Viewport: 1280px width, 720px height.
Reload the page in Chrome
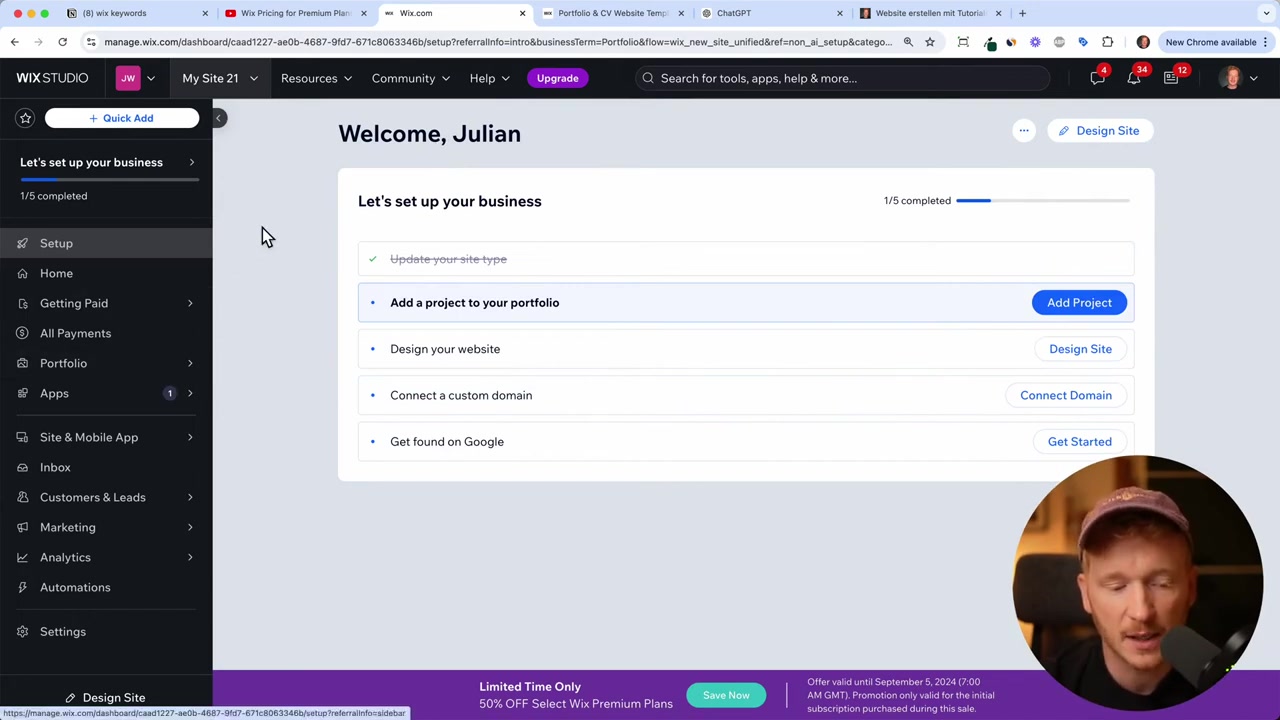(x=62, y=42)
